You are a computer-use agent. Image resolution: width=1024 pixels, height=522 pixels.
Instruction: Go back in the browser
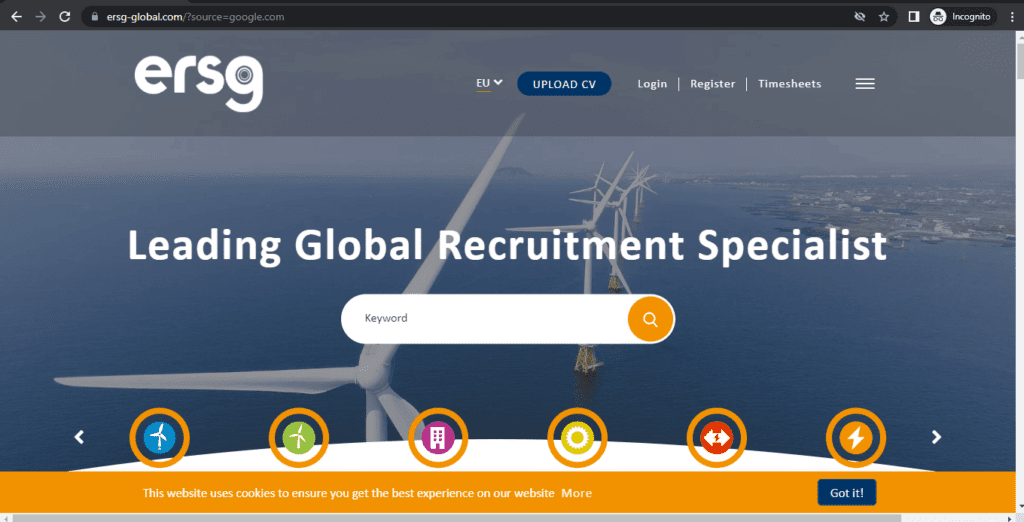tap(16, 16)
